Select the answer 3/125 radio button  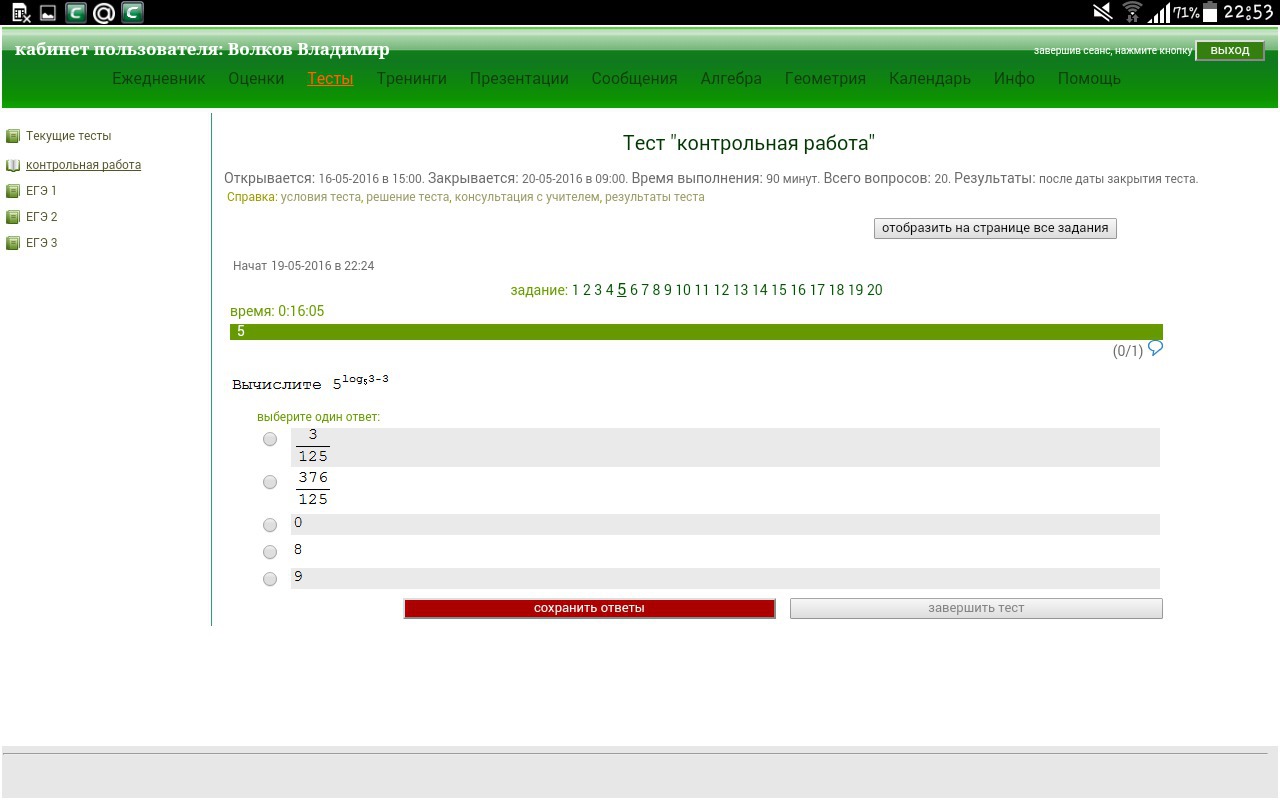click(x=270, y=439)
